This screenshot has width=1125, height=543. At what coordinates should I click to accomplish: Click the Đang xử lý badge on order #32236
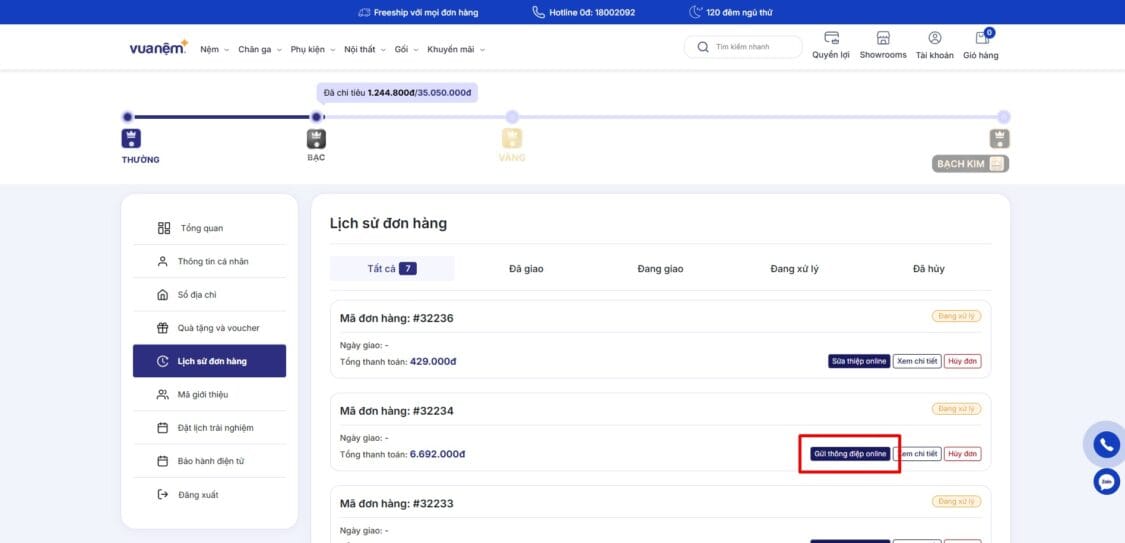956,316
